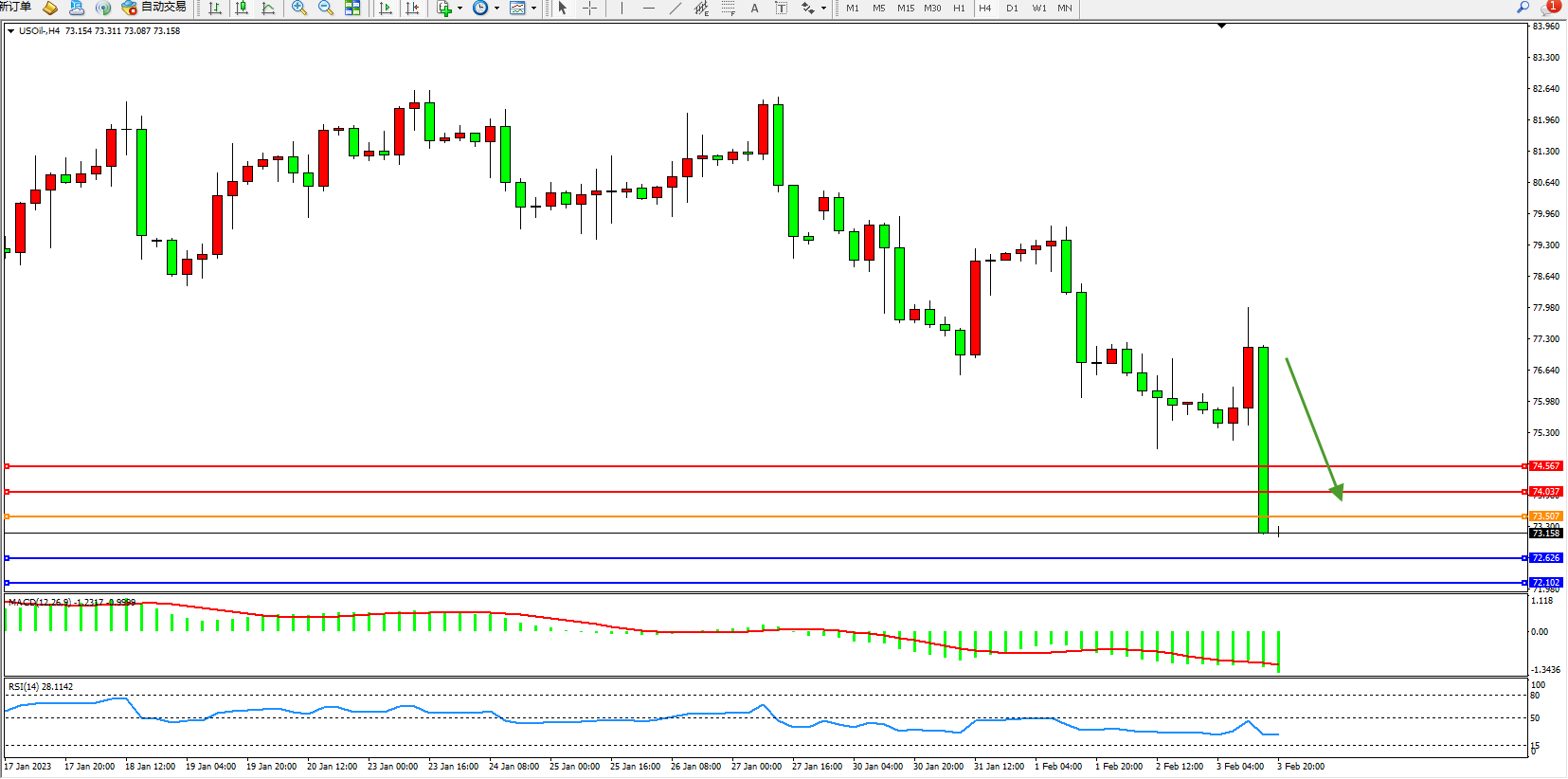Expand the periodicity clock dropdown arrow
The width and height of the screenshot is (1568, 779).
(496, 9)
